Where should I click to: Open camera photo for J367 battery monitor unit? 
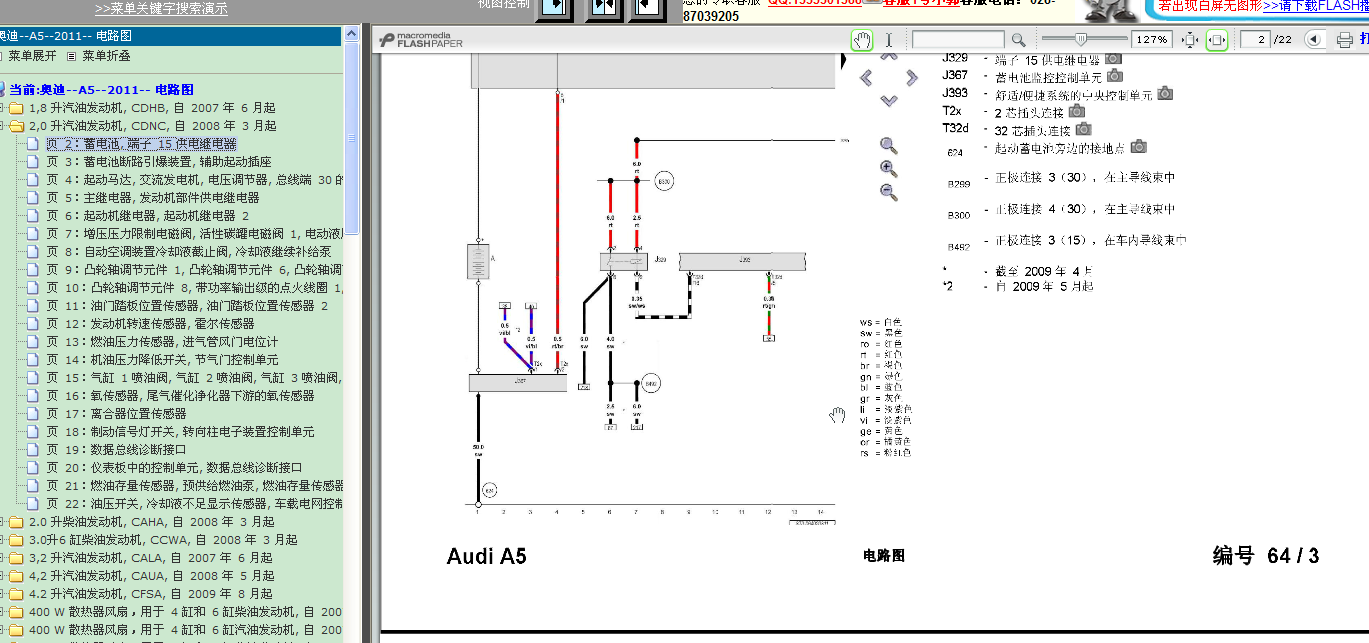click(1114, 75)
